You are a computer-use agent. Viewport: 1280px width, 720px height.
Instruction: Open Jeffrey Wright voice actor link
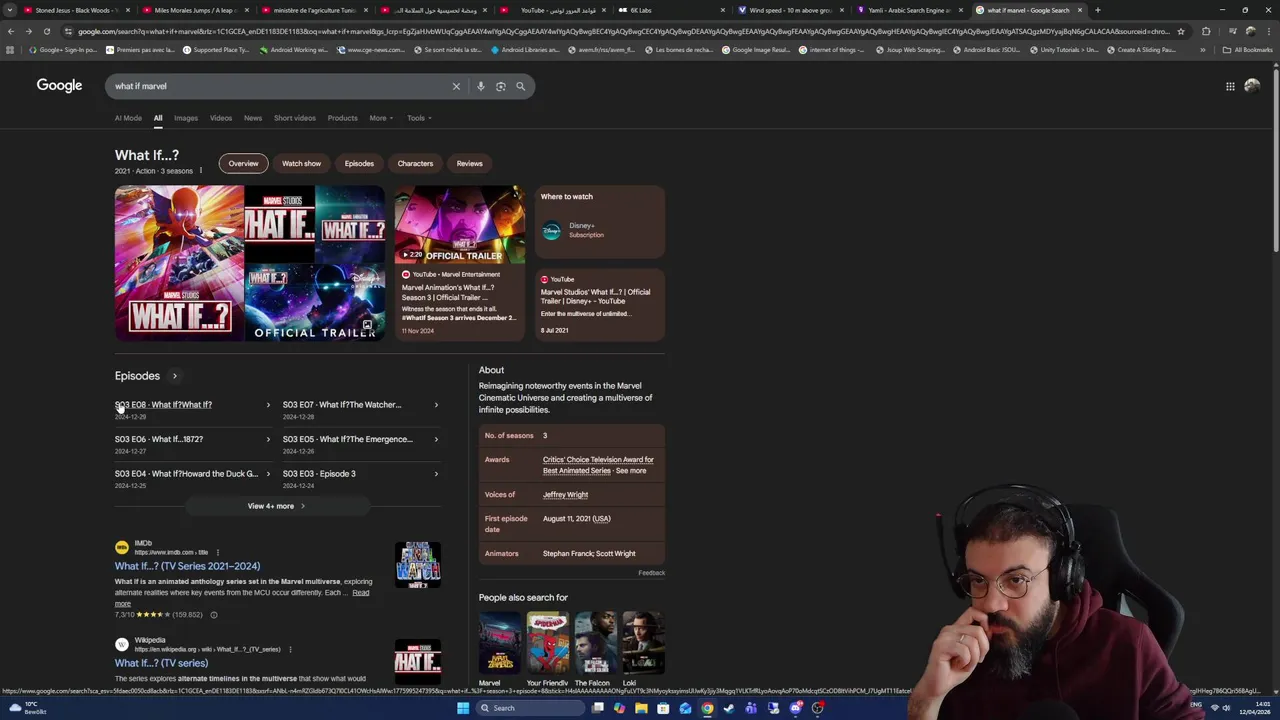point(565,494)
